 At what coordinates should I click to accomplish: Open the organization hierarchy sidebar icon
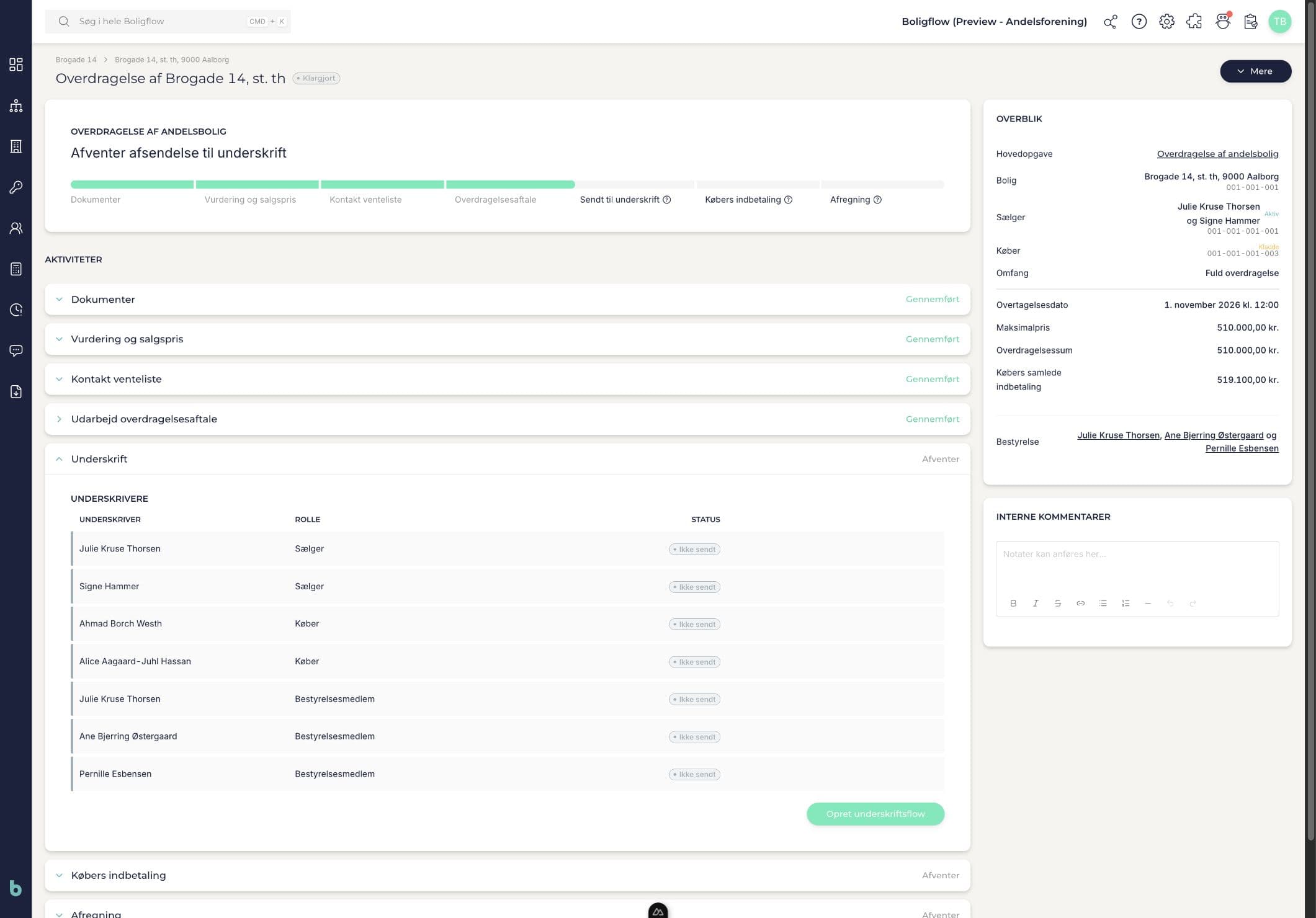[x=16, y=105]
